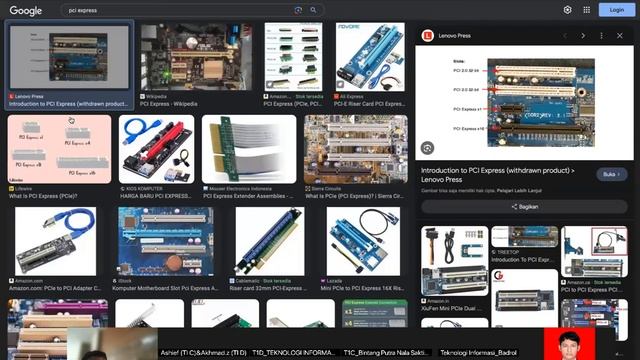
Task: Open Mouser extender ribbon cable thumbnail
Action: [249, 149]
